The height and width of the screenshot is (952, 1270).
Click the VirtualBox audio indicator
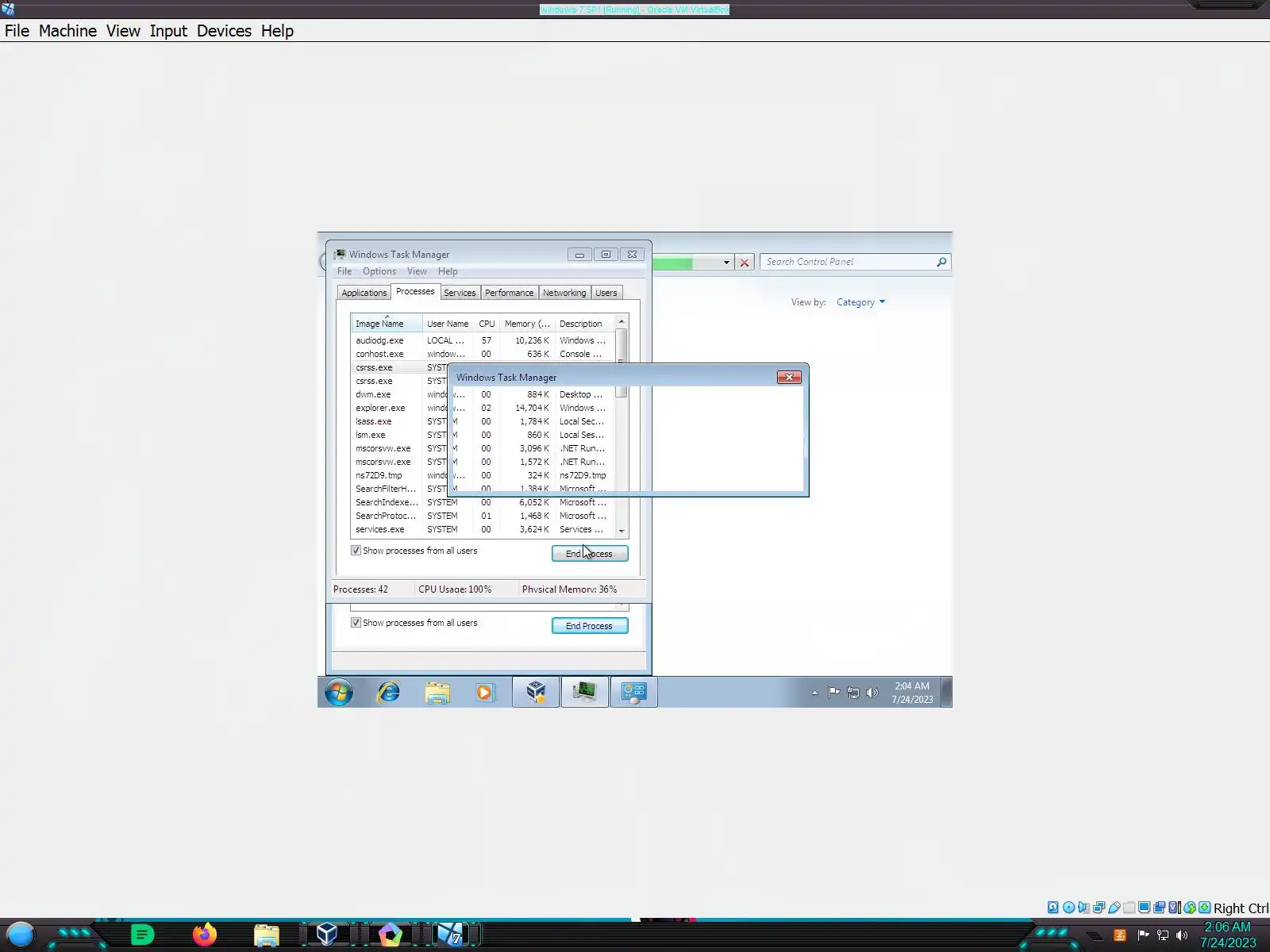tap(1083, 908)
